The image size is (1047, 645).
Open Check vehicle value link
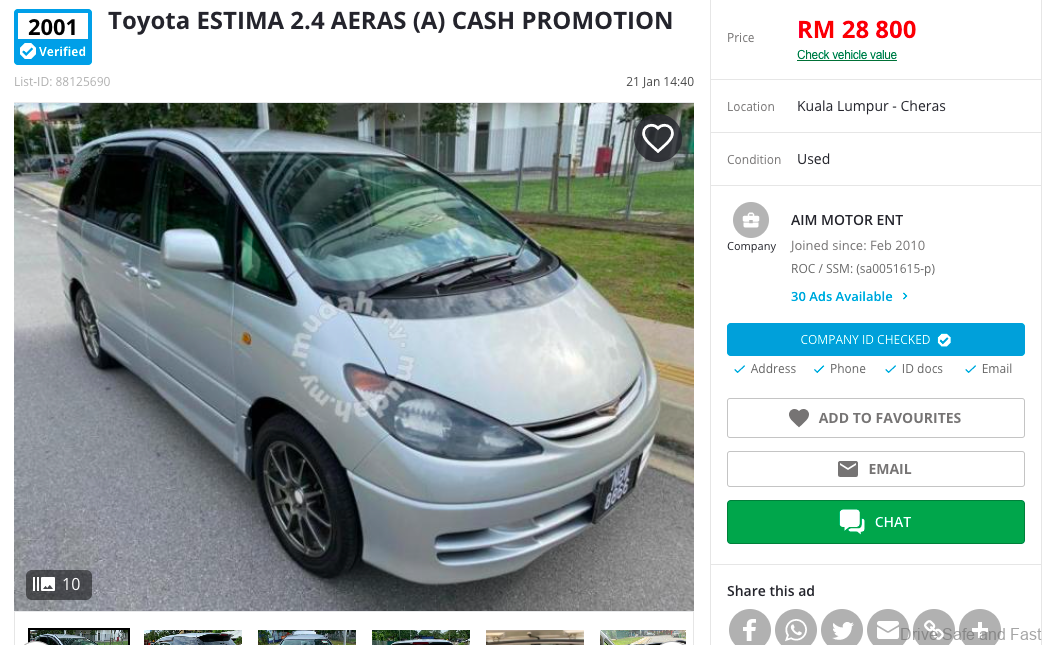846,55
